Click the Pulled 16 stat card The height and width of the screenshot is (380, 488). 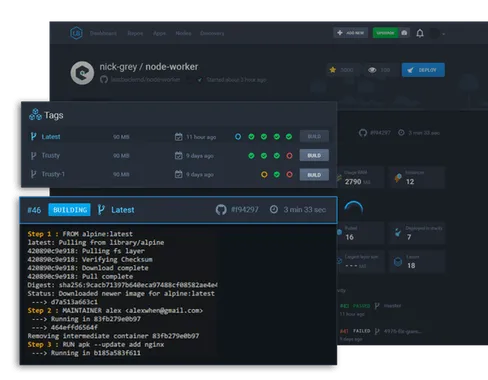tap(361, 233)
